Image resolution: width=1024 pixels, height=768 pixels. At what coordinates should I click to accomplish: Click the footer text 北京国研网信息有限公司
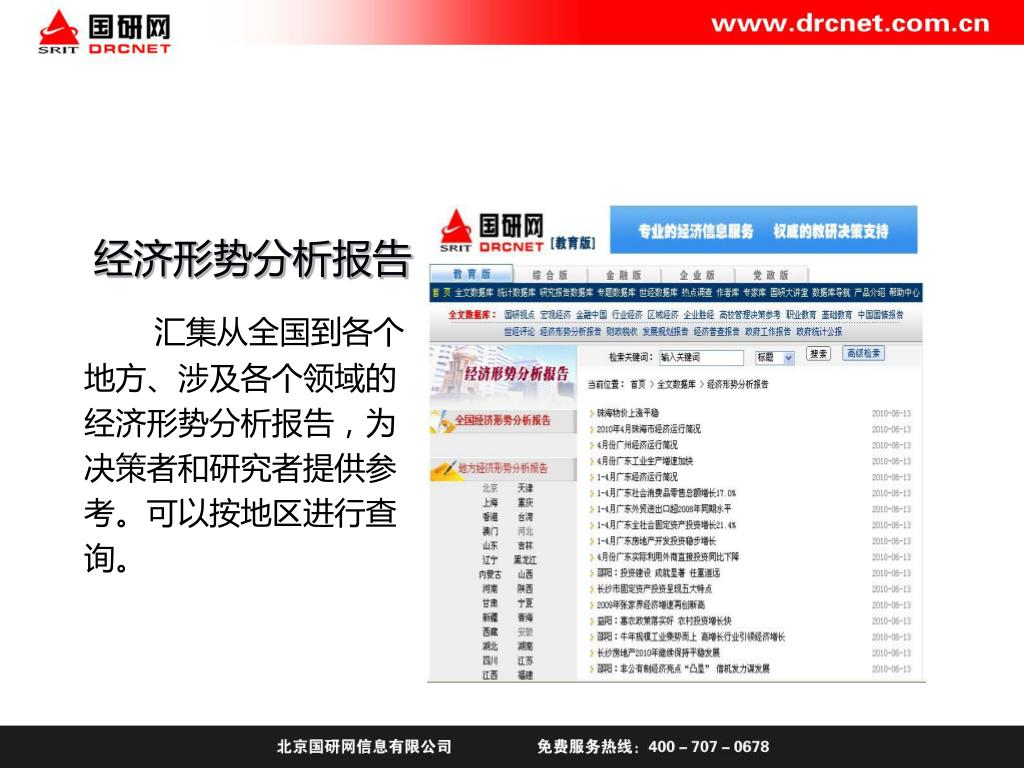point(364,746)
